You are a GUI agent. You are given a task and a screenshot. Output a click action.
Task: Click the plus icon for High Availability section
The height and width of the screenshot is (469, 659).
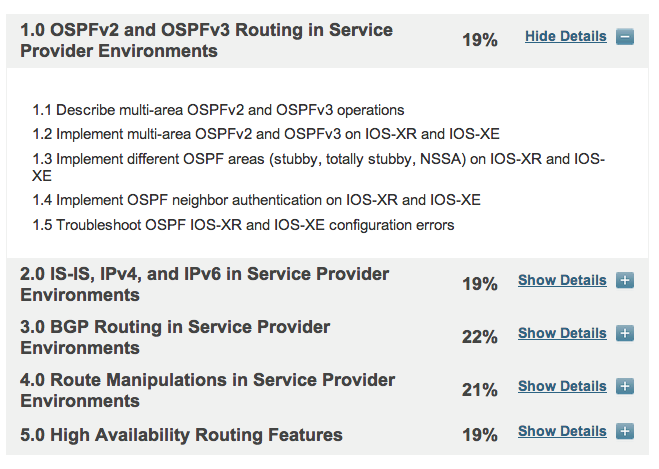pyautogui.click(x=625, y=432)
